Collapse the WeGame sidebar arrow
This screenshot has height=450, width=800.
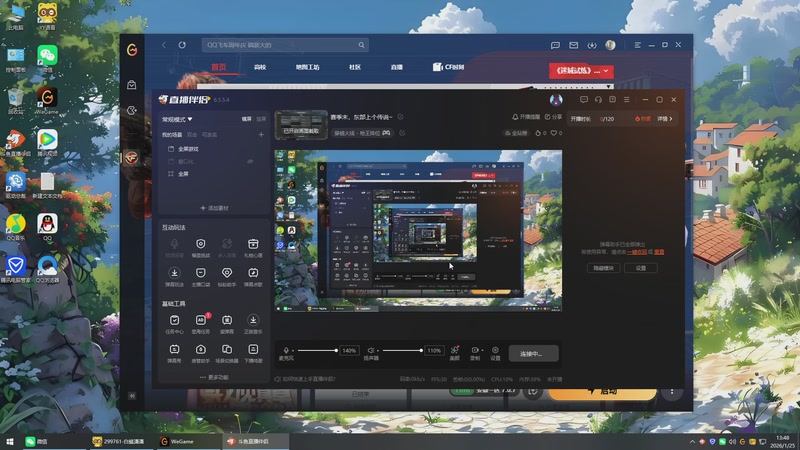[132, 395]
